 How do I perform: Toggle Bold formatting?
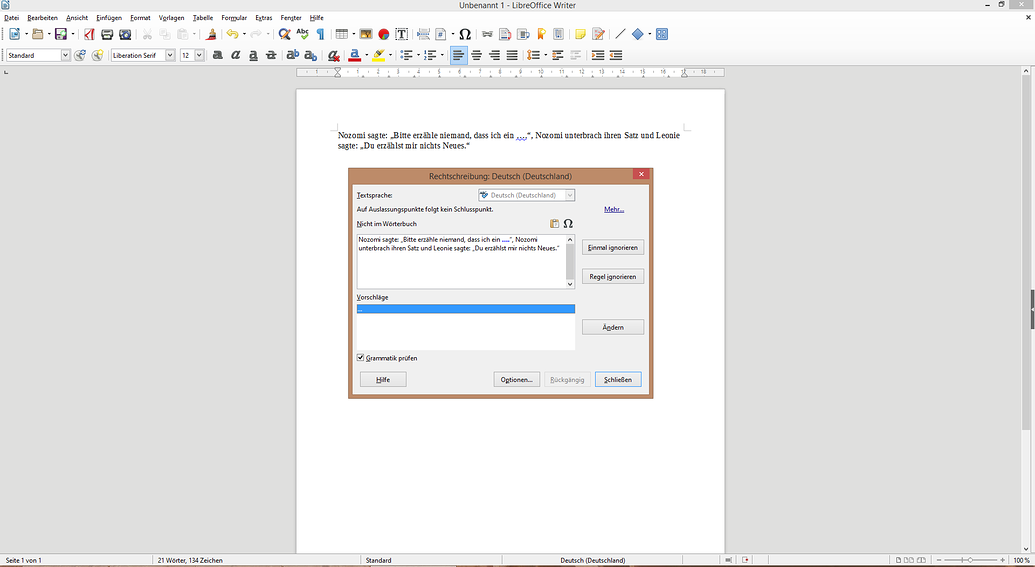[217, 55]
